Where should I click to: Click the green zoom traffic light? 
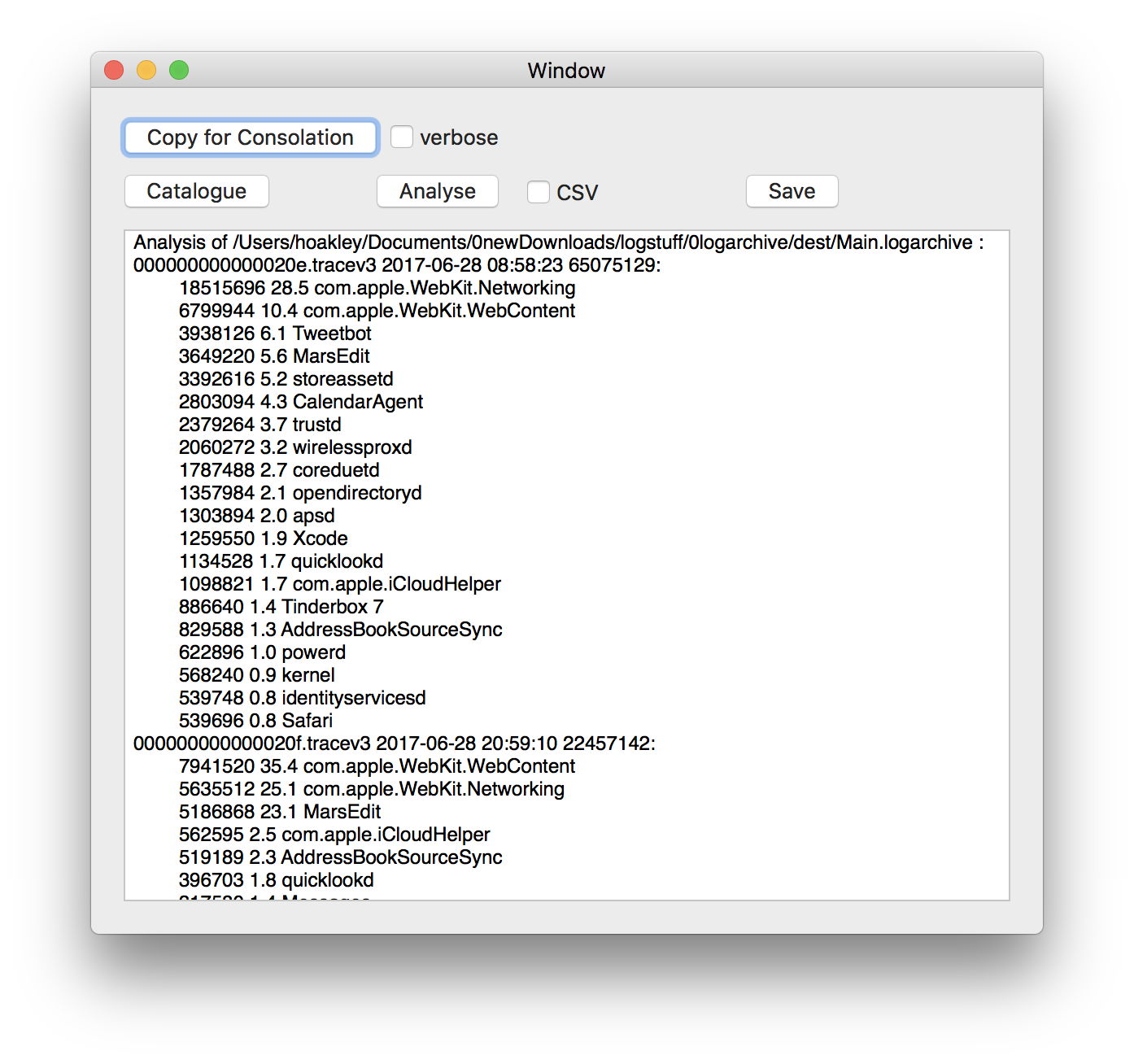pos(179,70)
